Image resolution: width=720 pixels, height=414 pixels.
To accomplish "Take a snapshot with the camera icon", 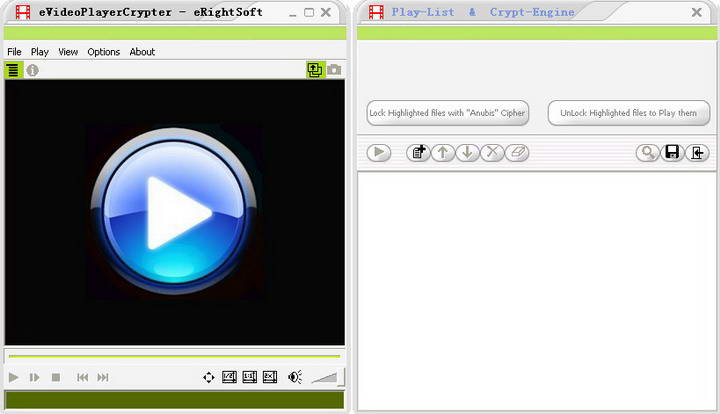I will [x=334, y=70].
